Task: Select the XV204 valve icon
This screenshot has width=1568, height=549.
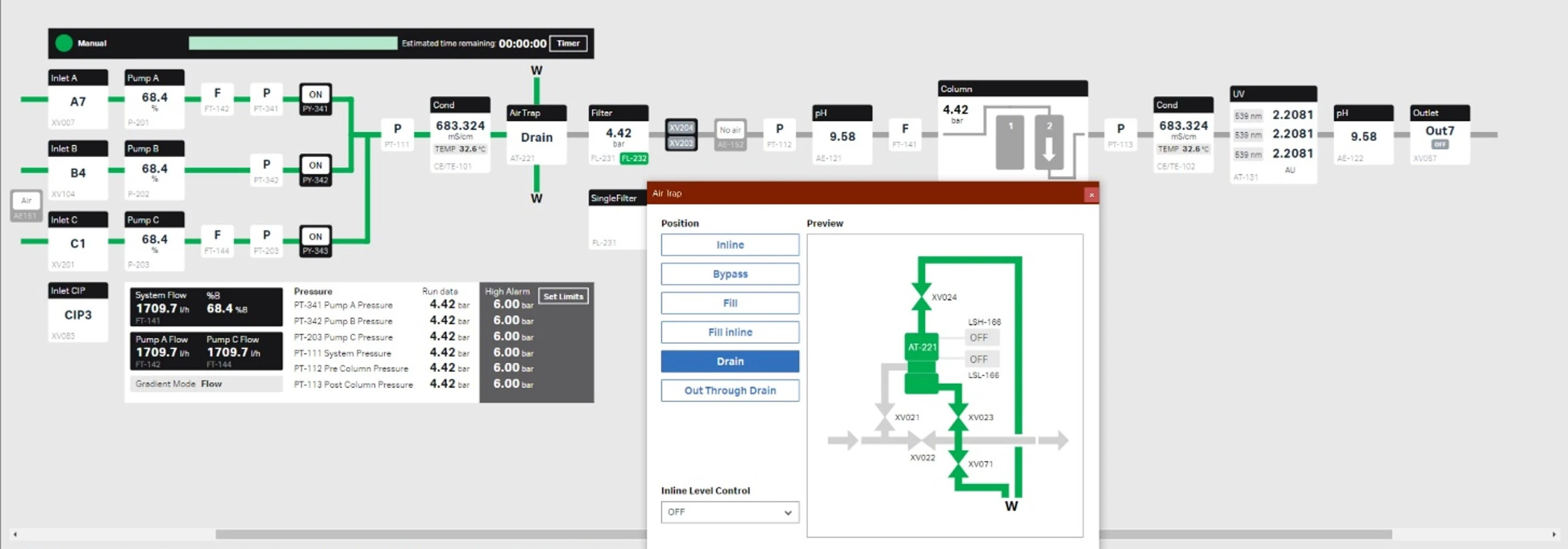Action: click(x=680, y=129)
